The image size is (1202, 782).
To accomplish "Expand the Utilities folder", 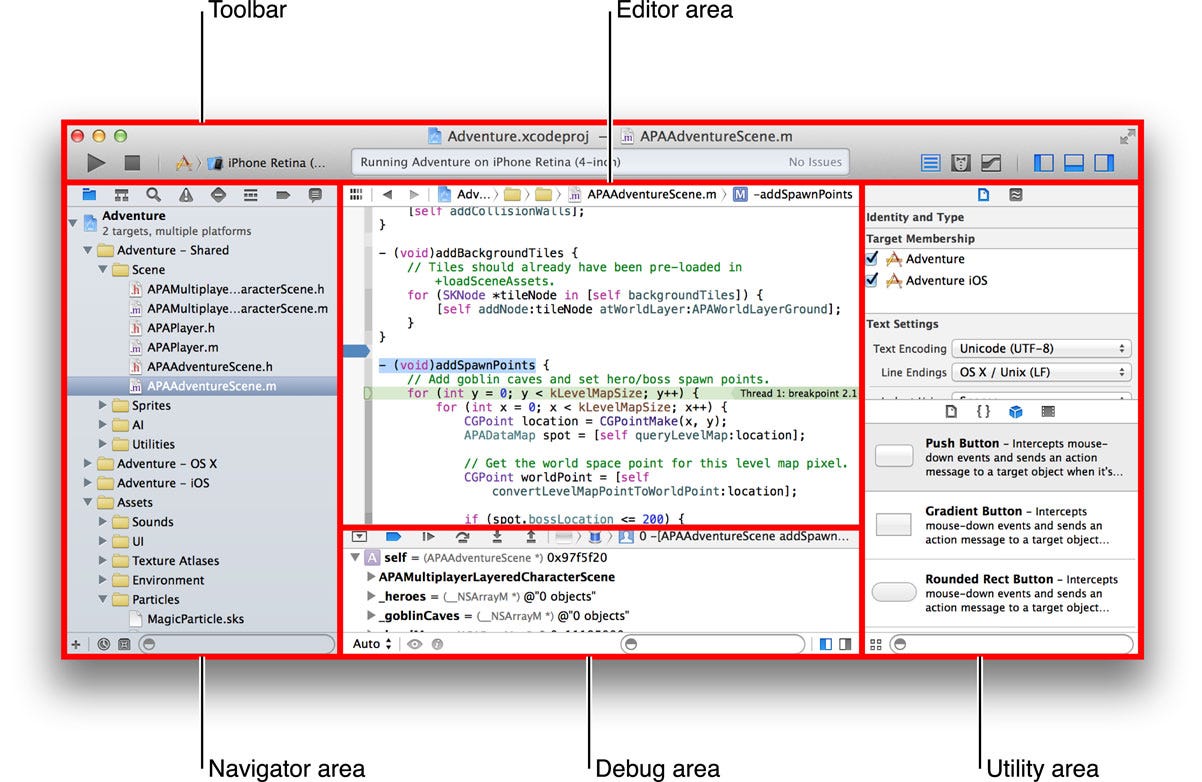I will pos(102,444).
